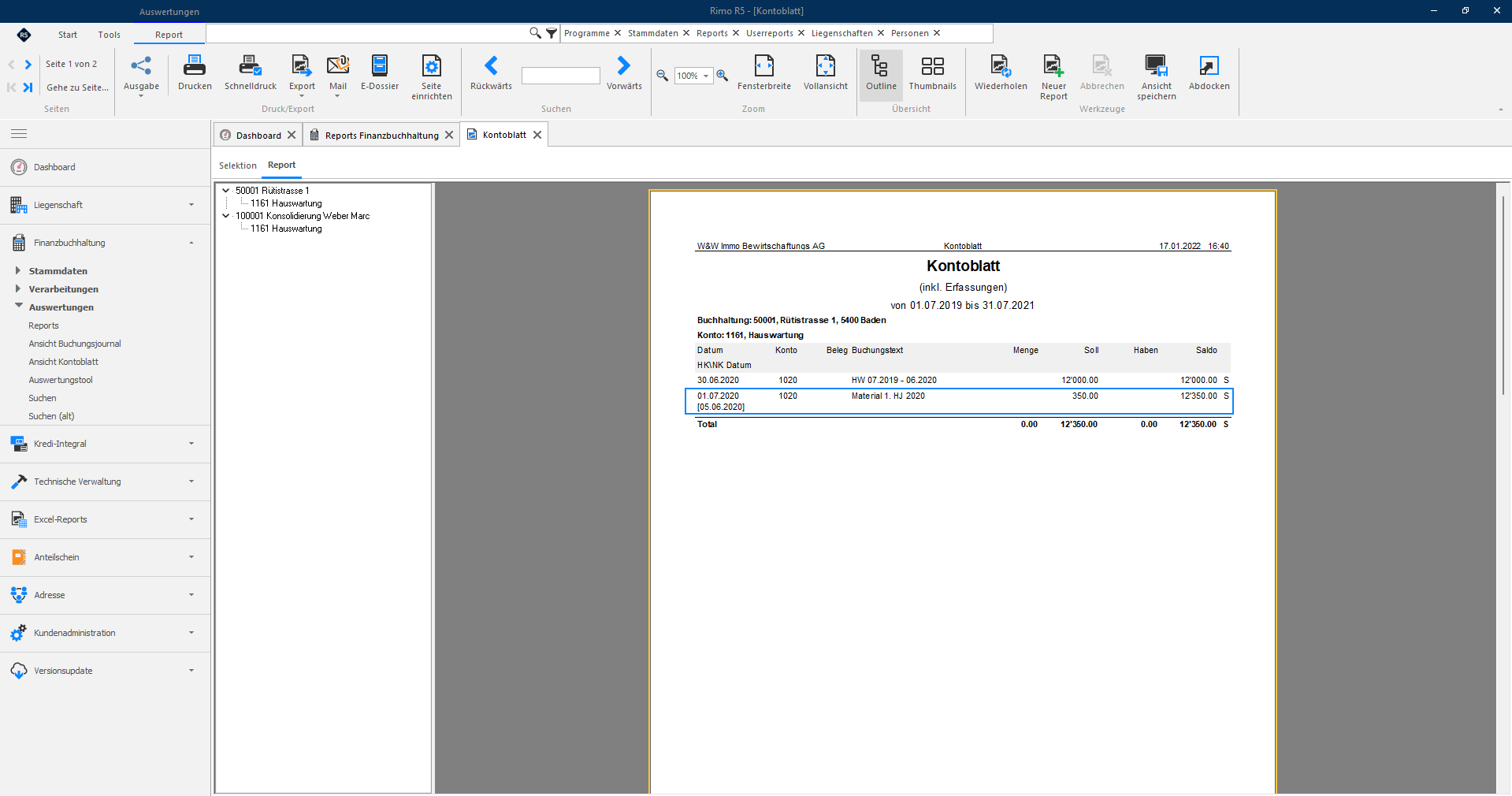Close the Kontoblatt document tab

[x=537, y=135]
